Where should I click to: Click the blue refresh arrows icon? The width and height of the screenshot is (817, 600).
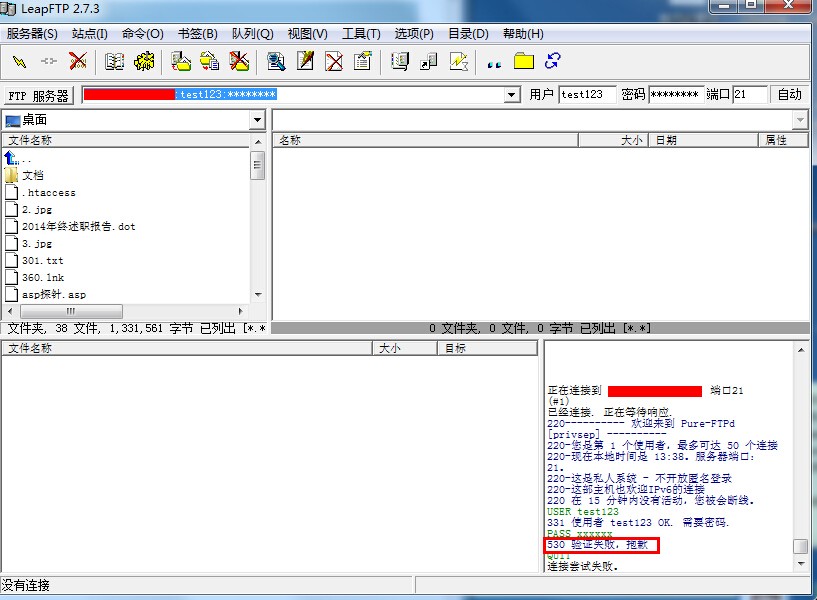pyautogui.click(x=552, y=61)
